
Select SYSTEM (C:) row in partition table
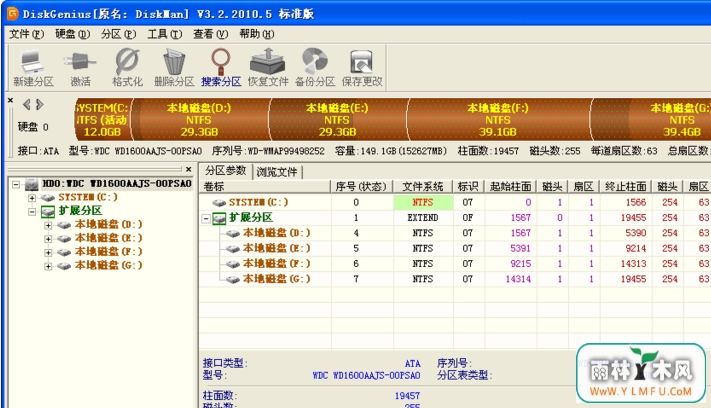(x=455, y=202)
